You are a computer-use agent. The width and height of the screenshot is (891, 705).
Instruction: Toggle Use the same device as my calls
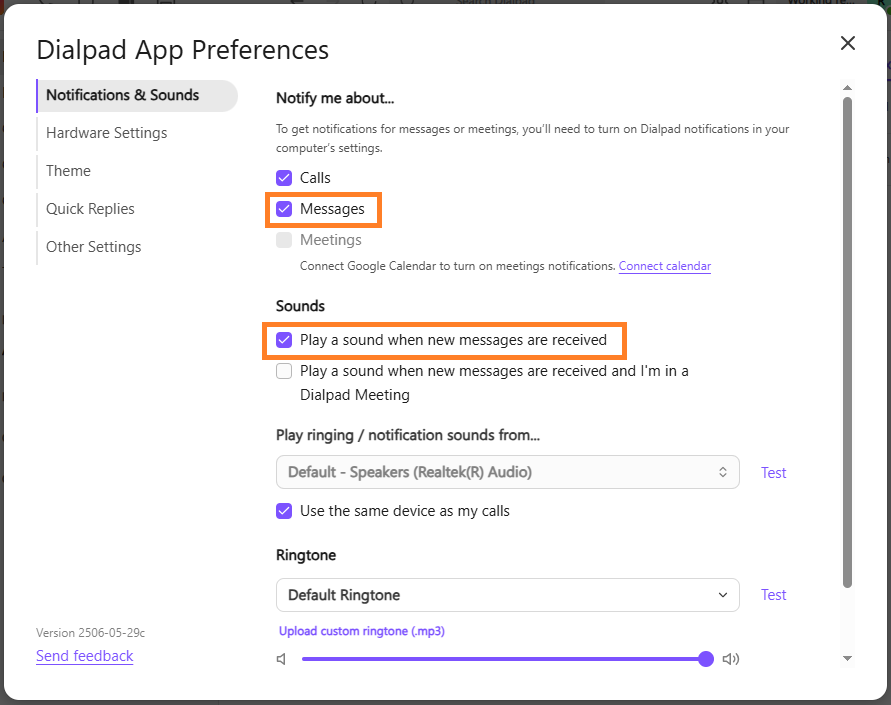pyautogui.click(x=284, y=511)
